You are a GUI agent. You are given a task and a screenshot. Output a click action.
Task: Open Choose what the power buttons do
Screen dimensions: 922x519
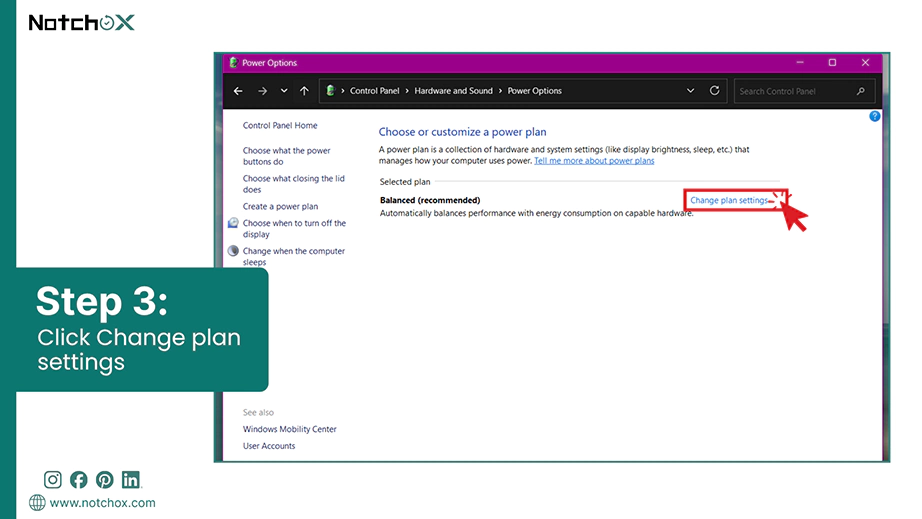point(286,156)
